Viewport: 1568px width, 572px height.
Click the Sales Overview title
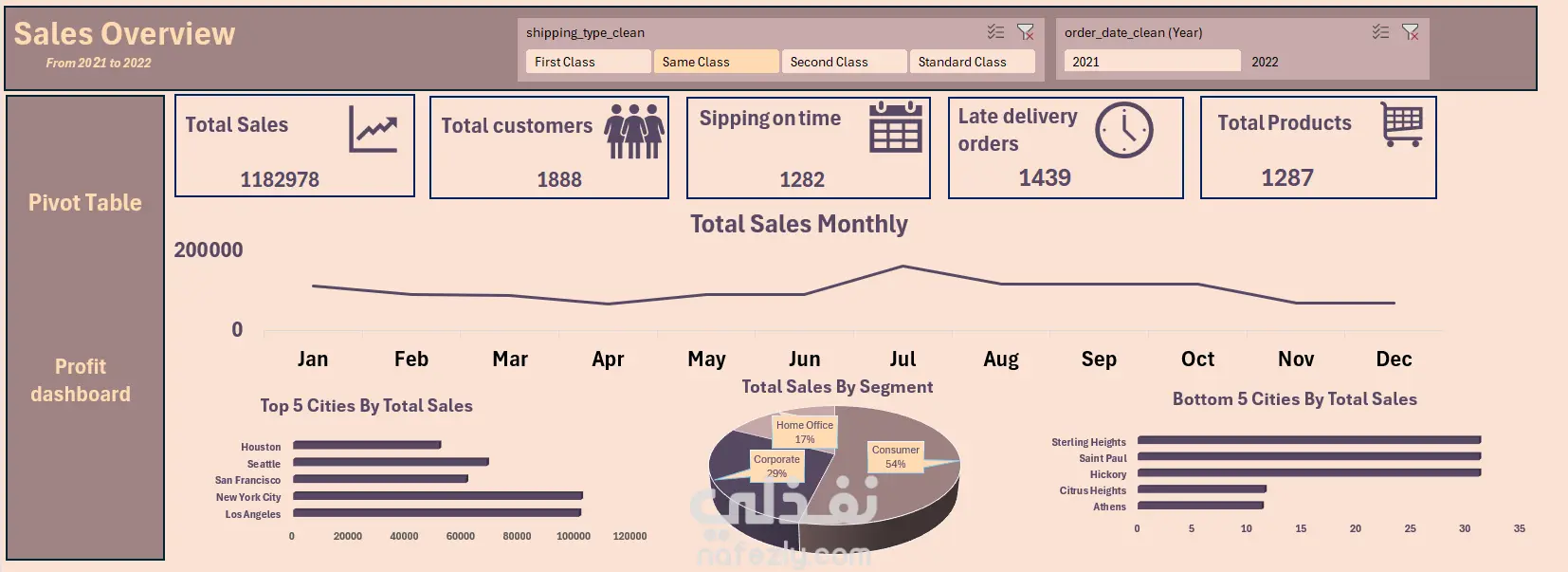[x=124, y=34]
